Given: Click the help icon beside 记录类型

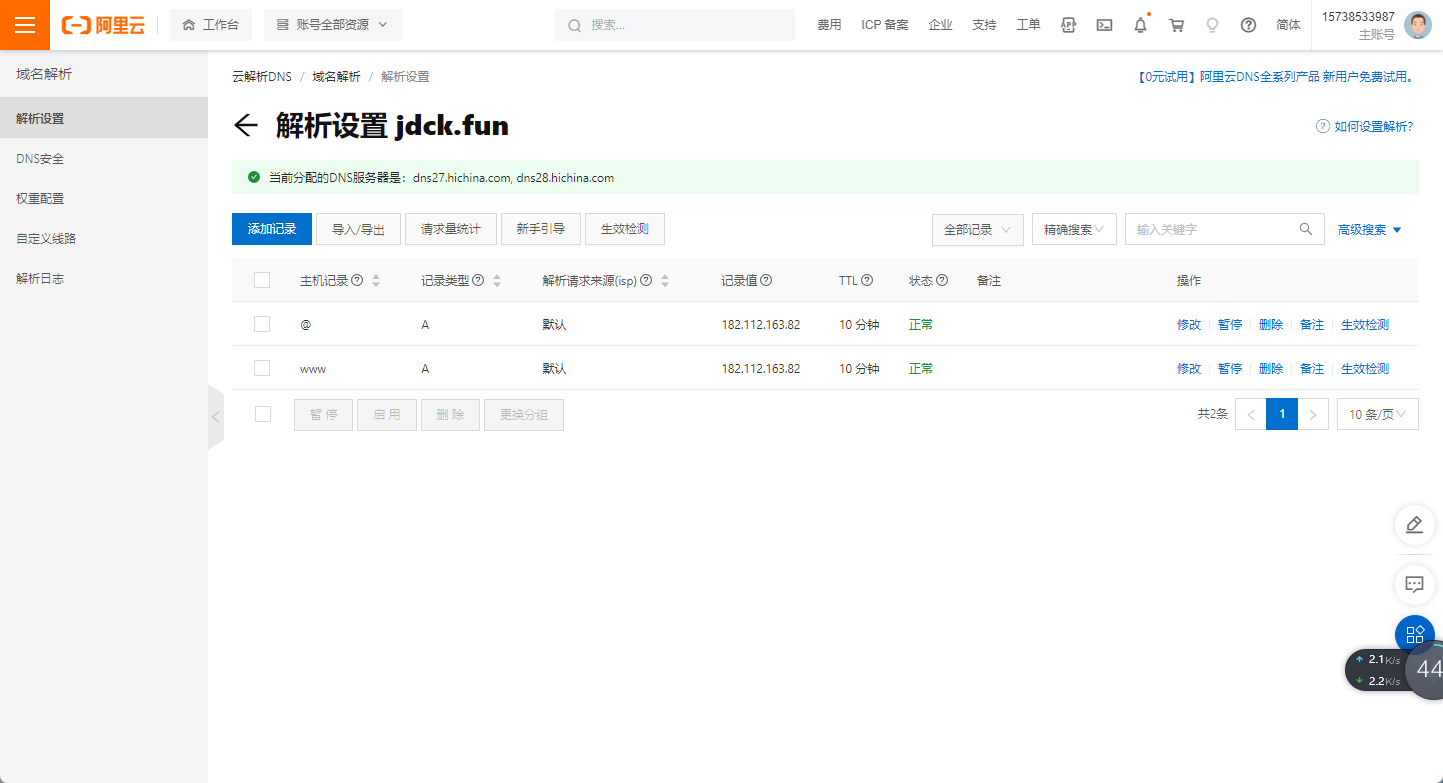Looking at the screenshot, I should (x=478, y=281).
